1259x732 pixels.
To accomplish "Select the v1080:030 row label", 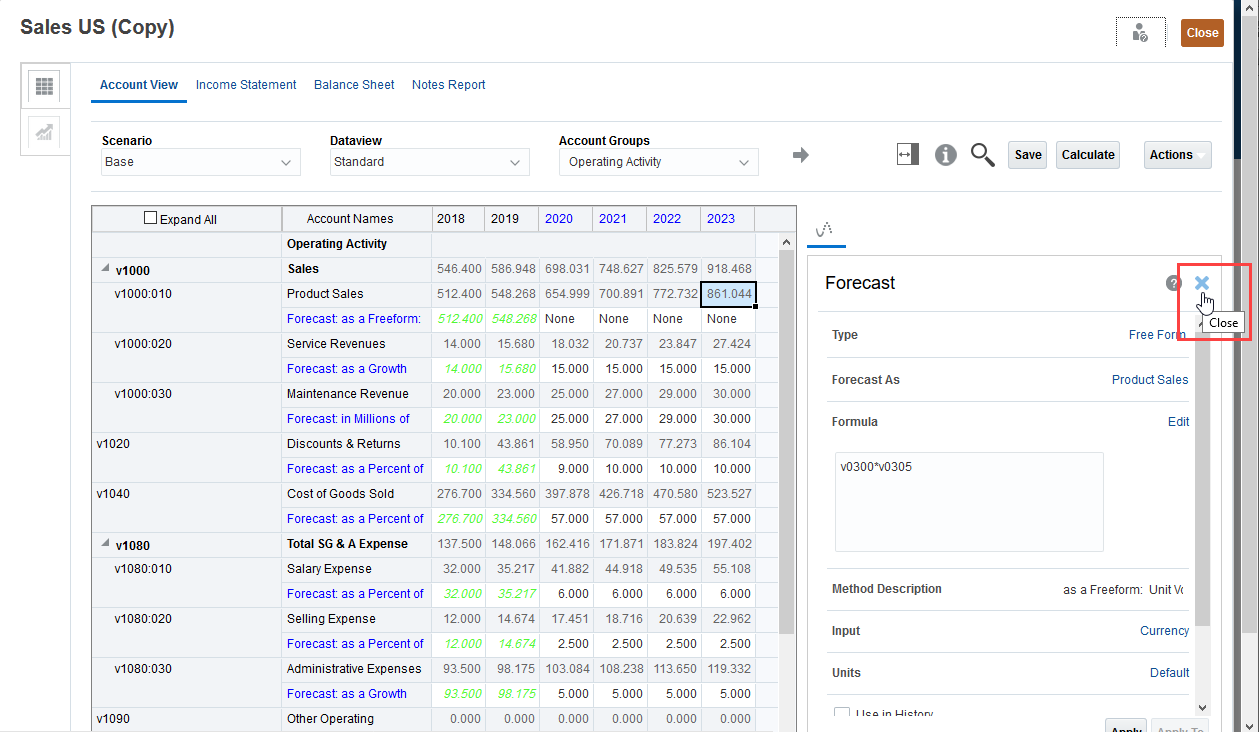I will tap(143, 669).
